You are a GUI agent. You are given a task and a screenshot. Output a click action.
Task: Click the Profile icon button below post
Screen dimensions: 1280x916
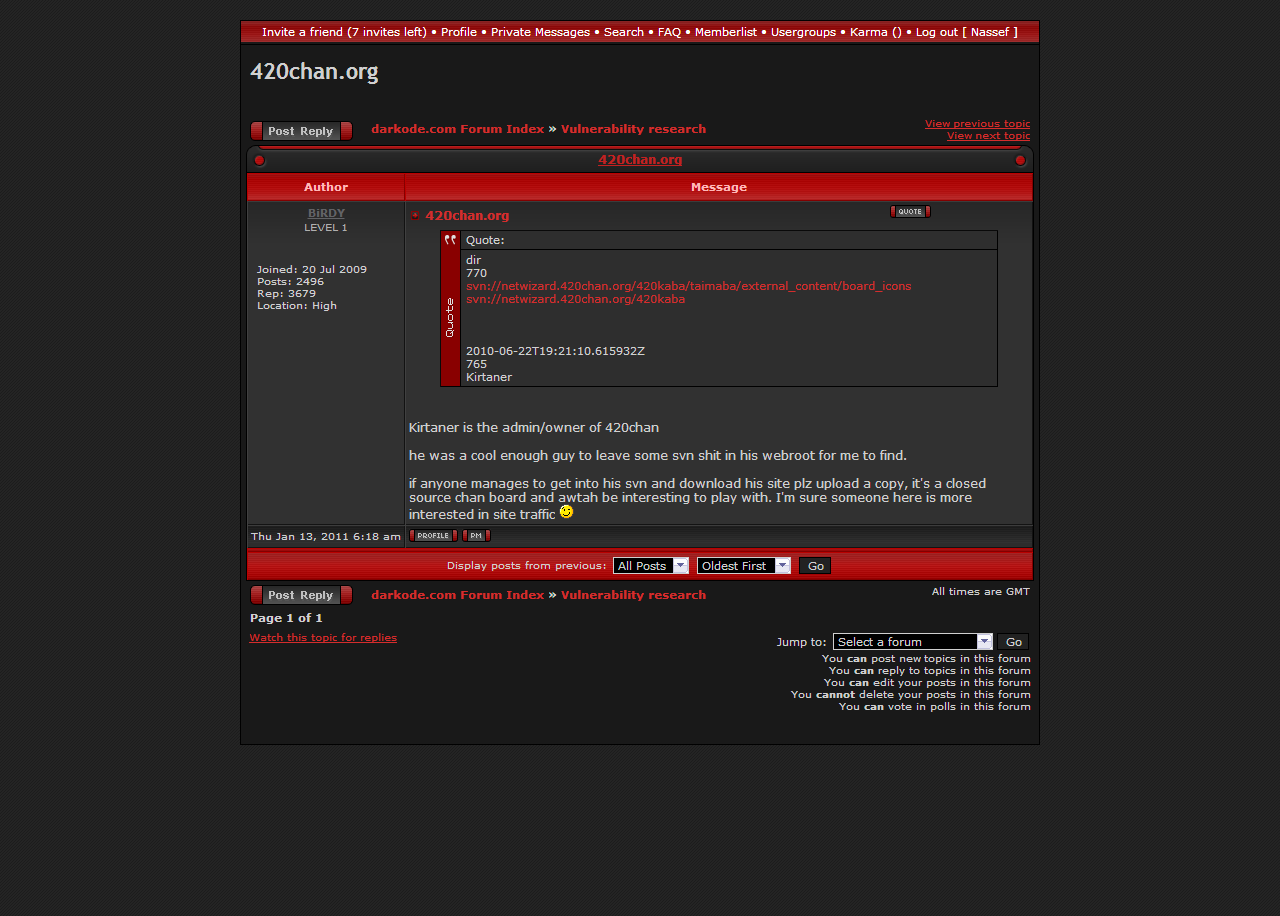tap(432, 536)
